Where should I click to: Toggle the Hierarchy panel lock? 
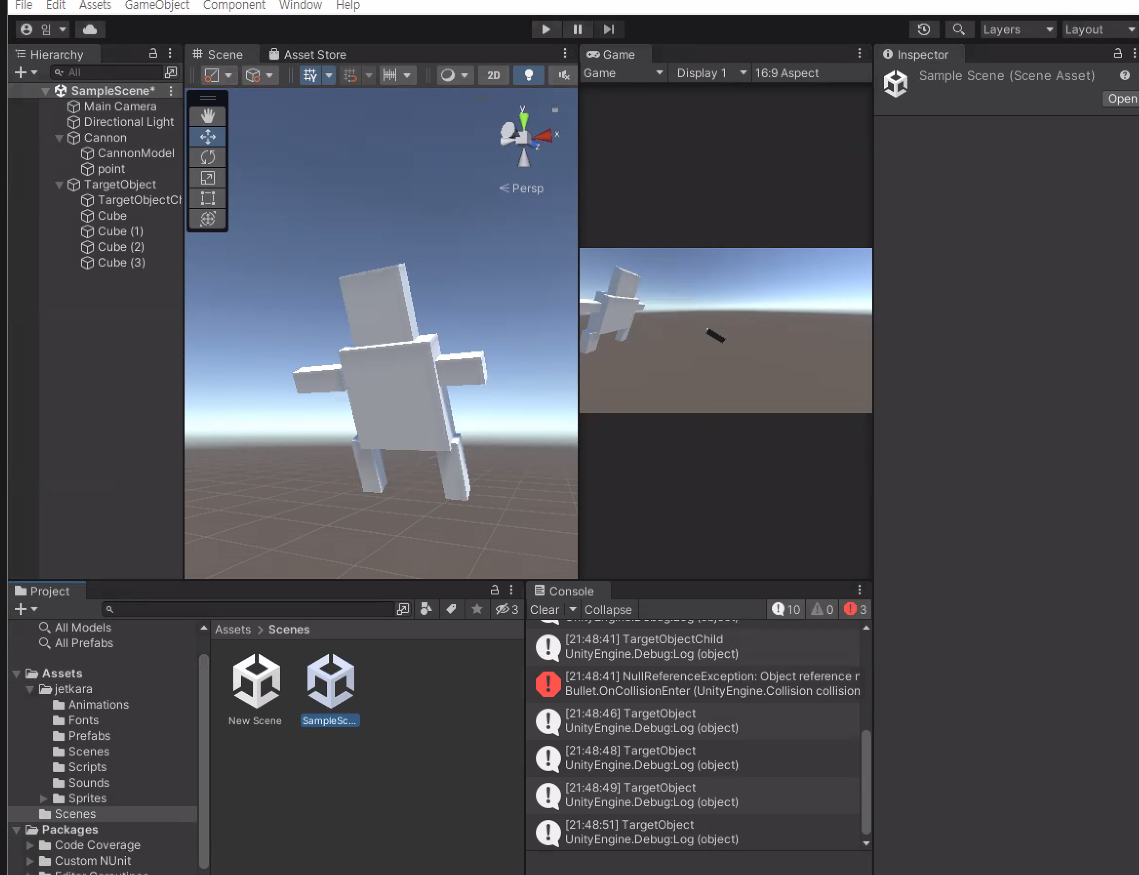153,54
